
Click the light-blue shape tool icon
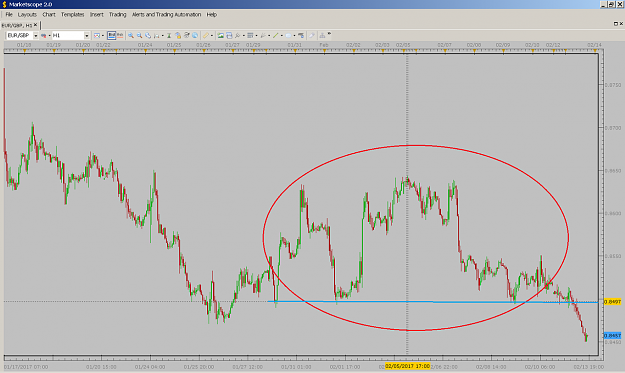tap(288, 35)
